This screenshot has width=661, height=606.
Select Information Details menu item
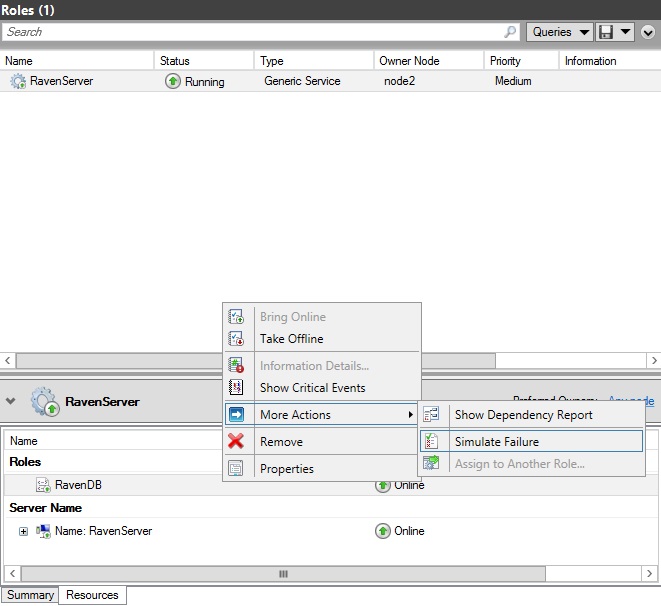[x=322, y=365]
